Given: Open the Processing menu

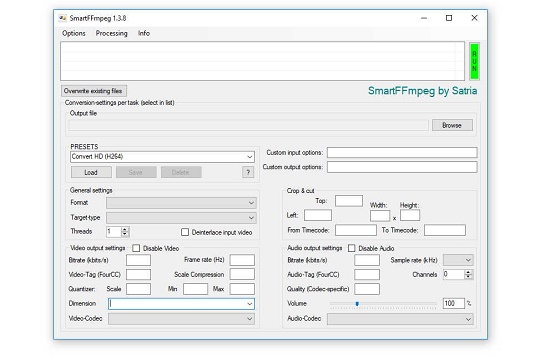Looking at the screenshot, I should [112, 33].
